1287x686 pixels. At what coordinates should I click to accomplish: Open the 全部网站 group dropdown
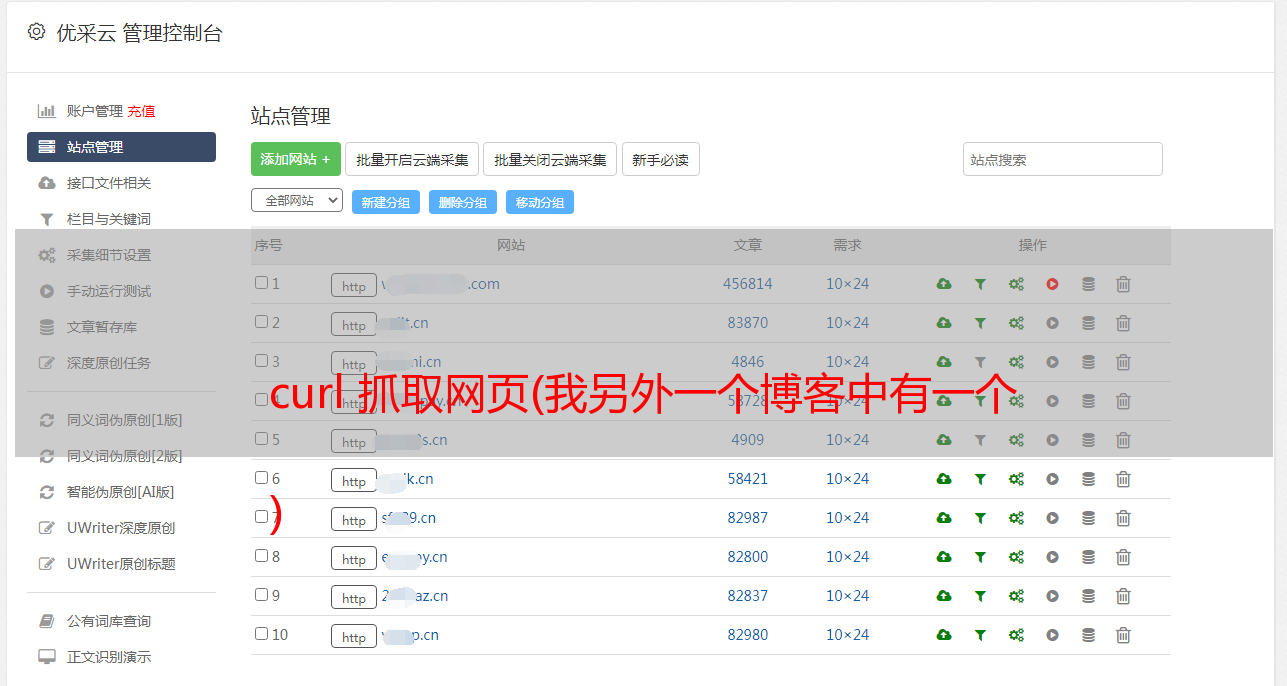click(297, 200)
